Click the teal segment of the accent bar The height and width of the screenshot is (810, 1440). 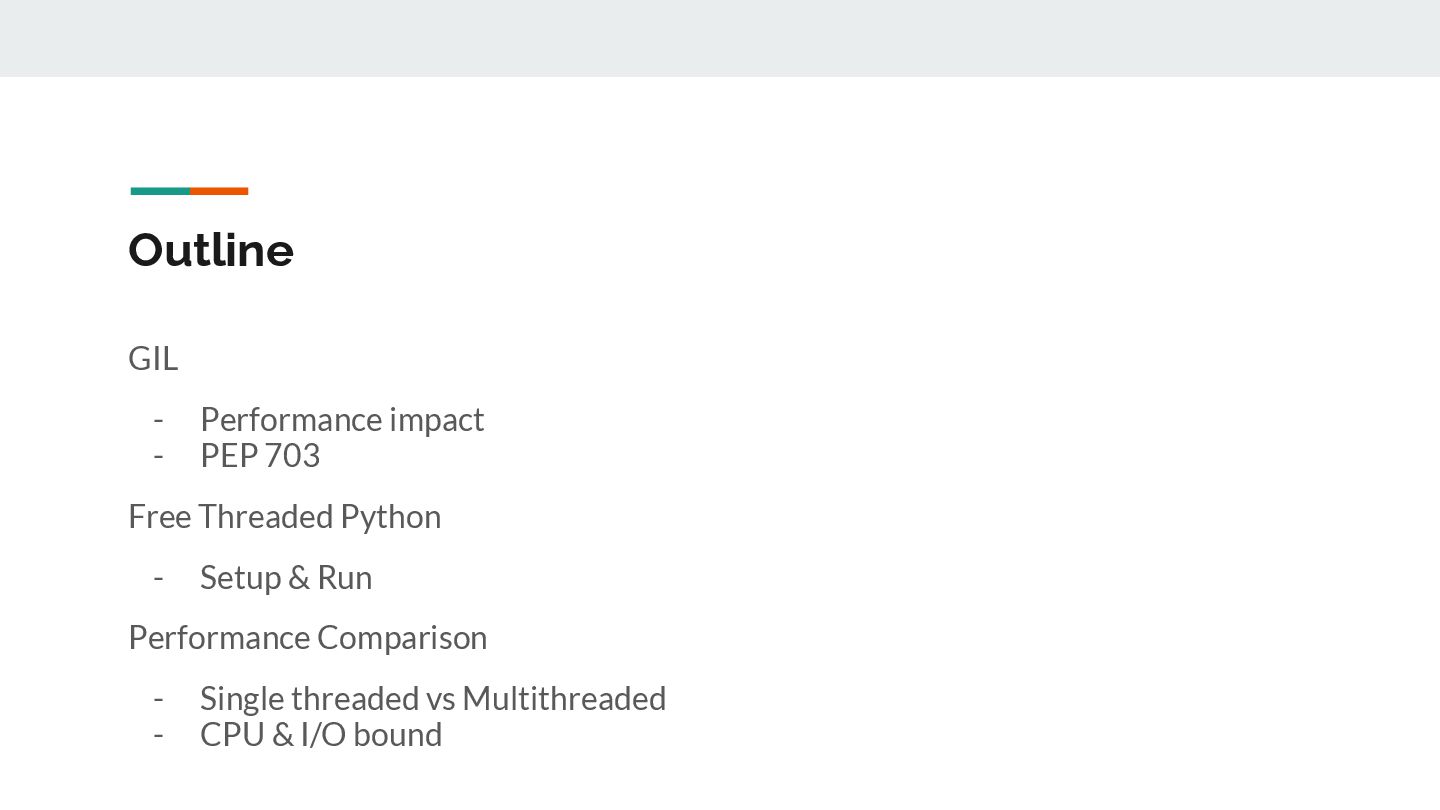tap(160, 191)
